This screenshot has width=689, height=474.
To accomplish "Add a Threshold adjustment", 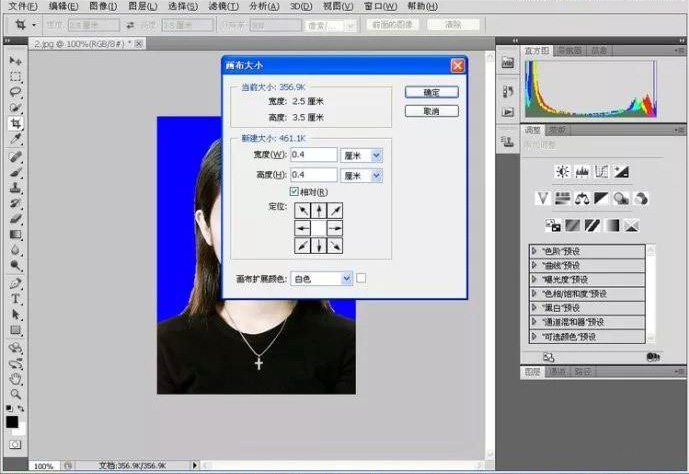I will tap(592, 226).
